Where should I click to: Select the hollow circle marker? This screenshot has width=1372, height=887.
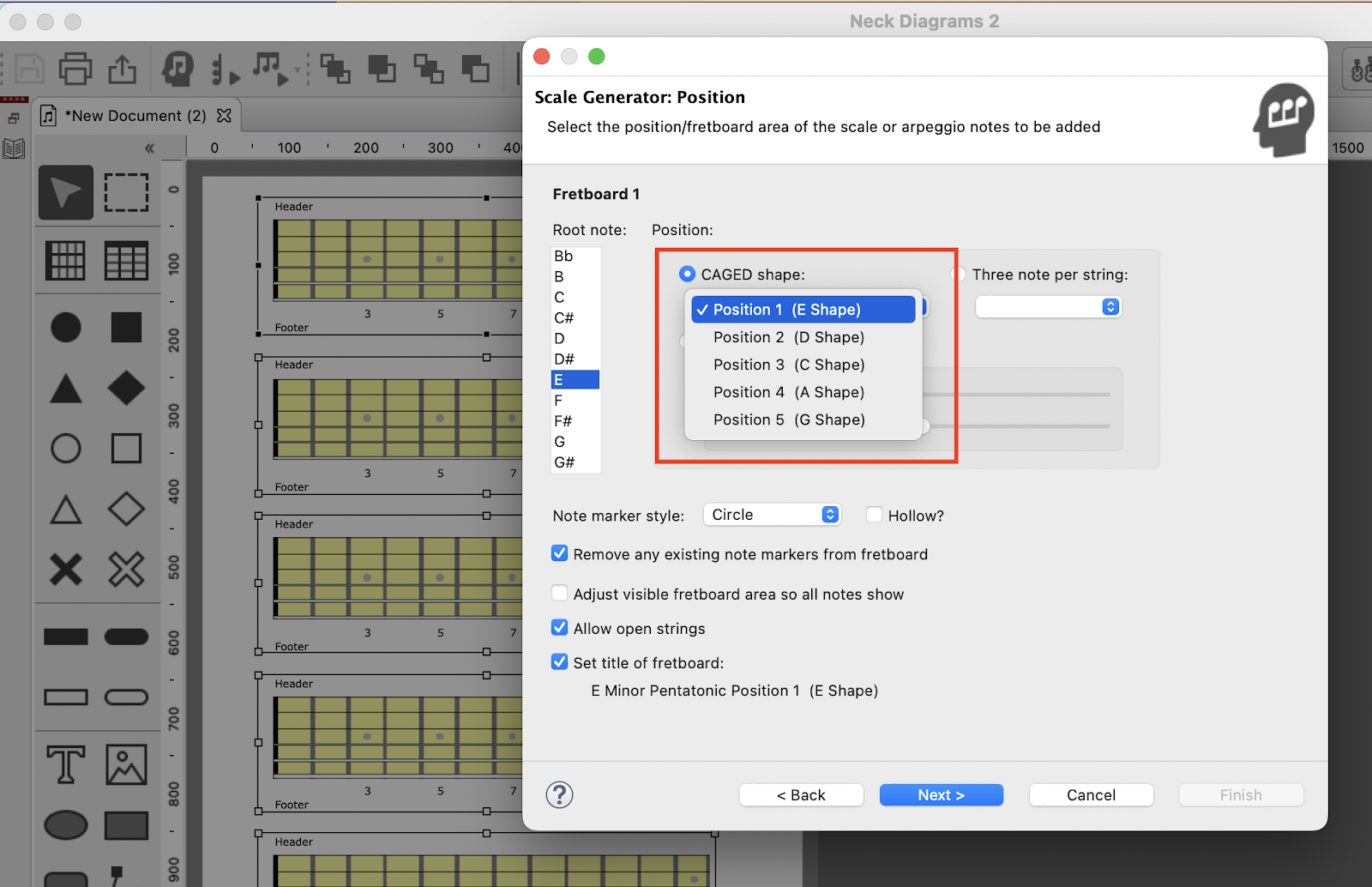click(x=66, y=448)
